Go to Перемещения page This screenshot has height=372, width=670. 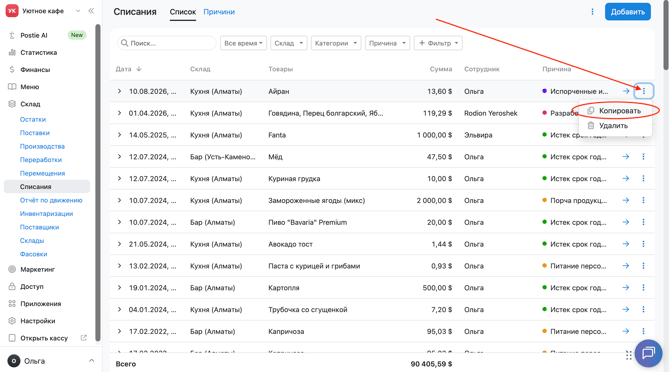coord(42,173)
